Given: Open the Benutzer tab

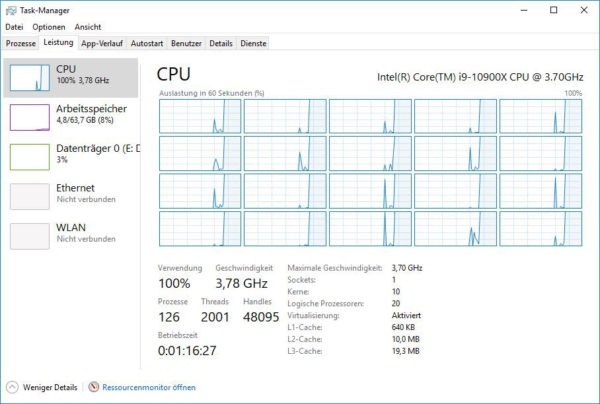Looking at the screenshot, I should 186,44.
